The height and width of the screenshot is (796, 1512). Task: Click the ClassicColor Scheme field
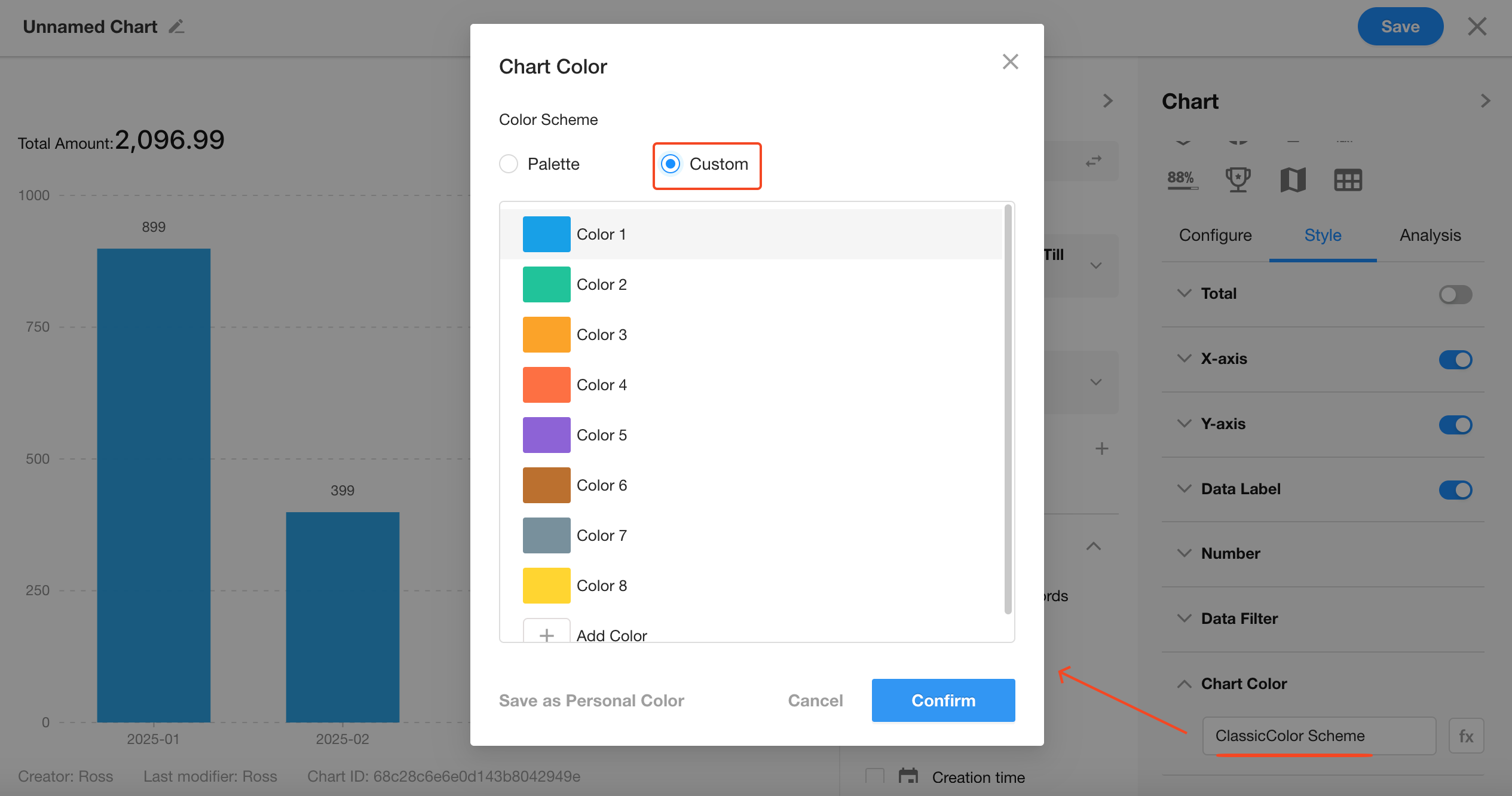click(1318, 736)
